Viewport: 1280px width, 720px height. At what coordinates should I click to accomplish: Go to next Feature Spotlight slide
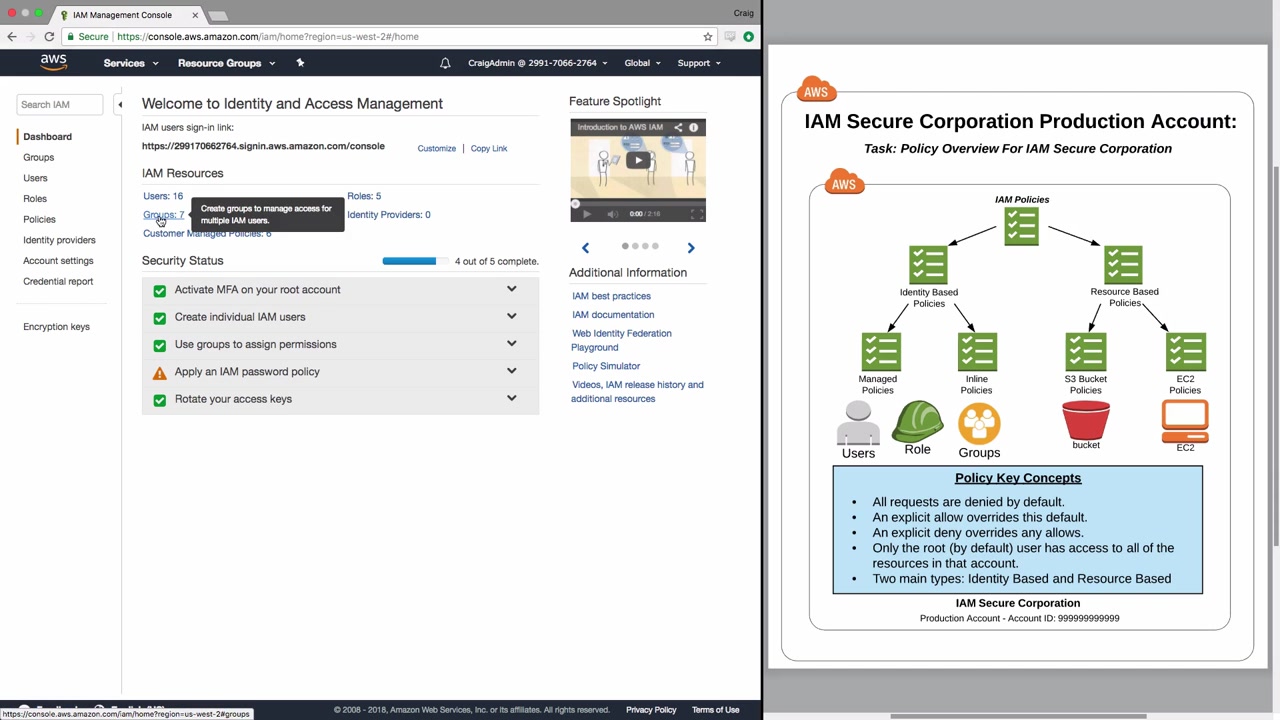pos(690,247)
